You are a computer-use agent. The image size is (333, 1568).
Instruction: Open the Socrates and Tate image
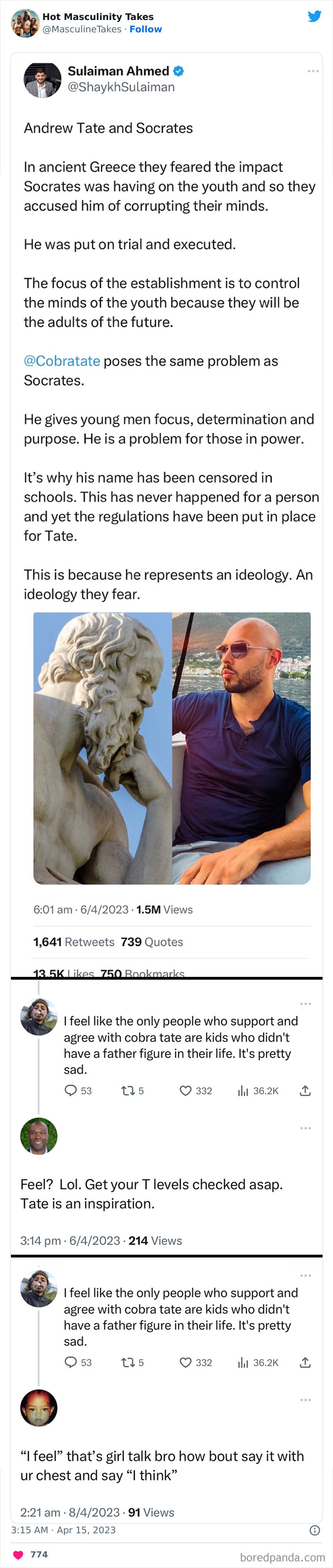pyautogui.click(x=172, y=748)
